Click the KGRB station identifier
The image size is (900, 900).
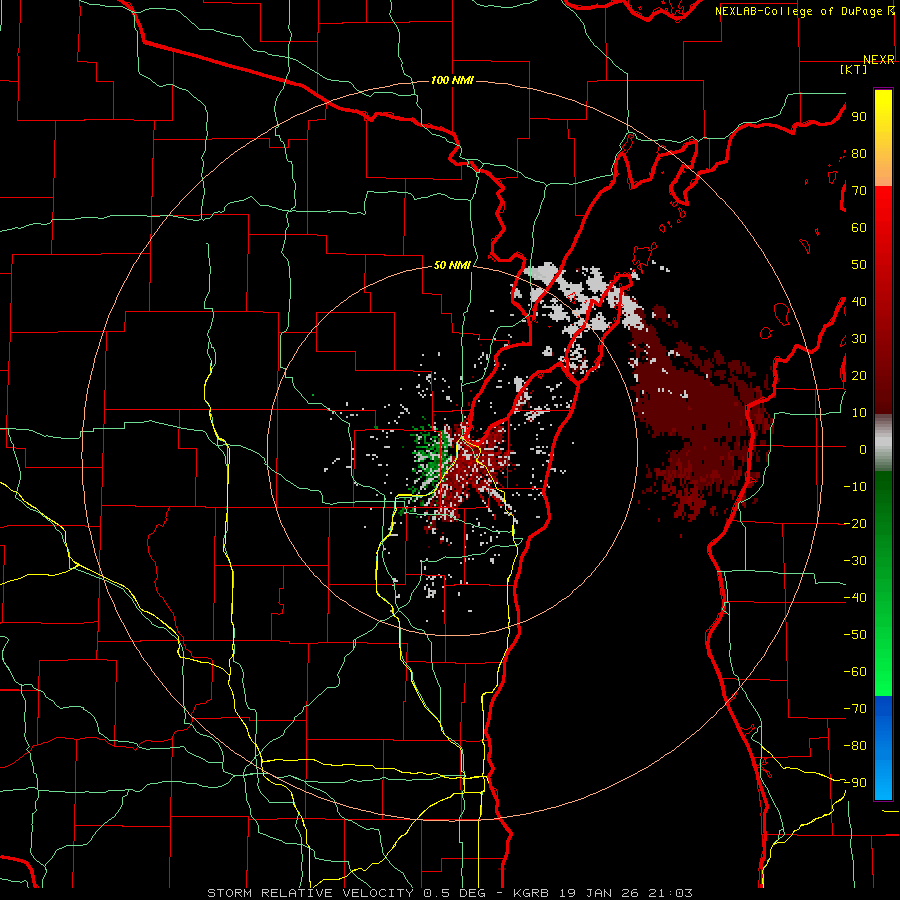tap(531, 893)
